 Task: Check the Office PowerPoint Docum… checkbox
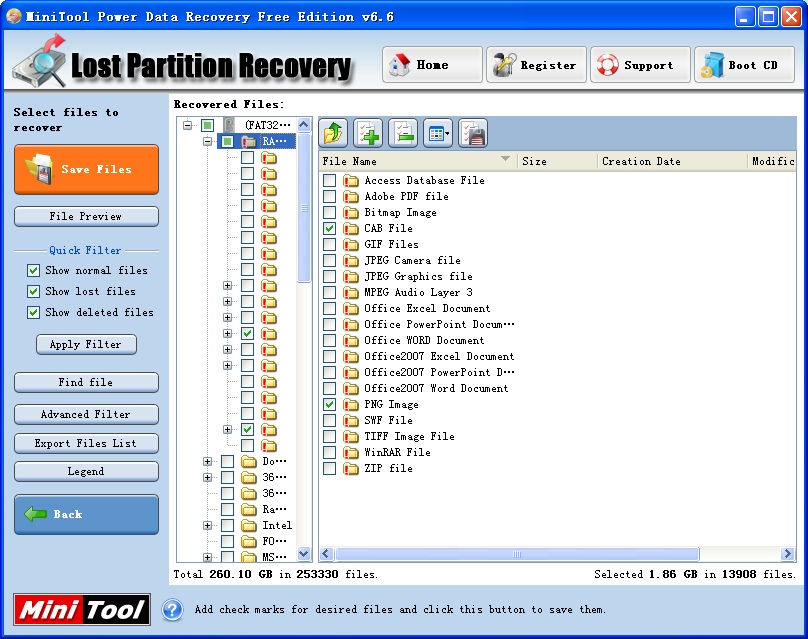(329, 324)
